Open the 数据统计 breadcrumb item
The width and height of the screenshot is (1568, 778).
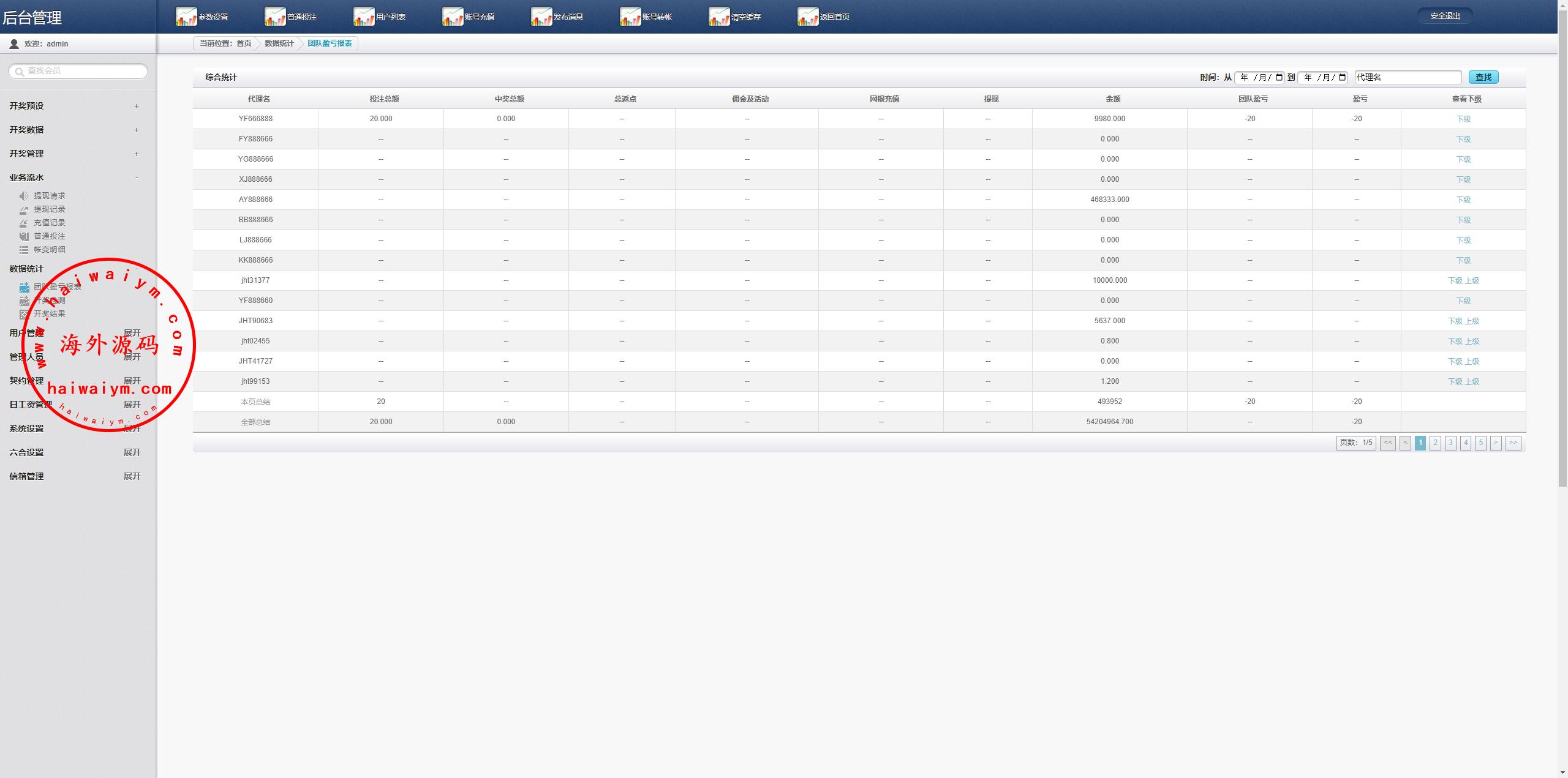pos(279,43)
